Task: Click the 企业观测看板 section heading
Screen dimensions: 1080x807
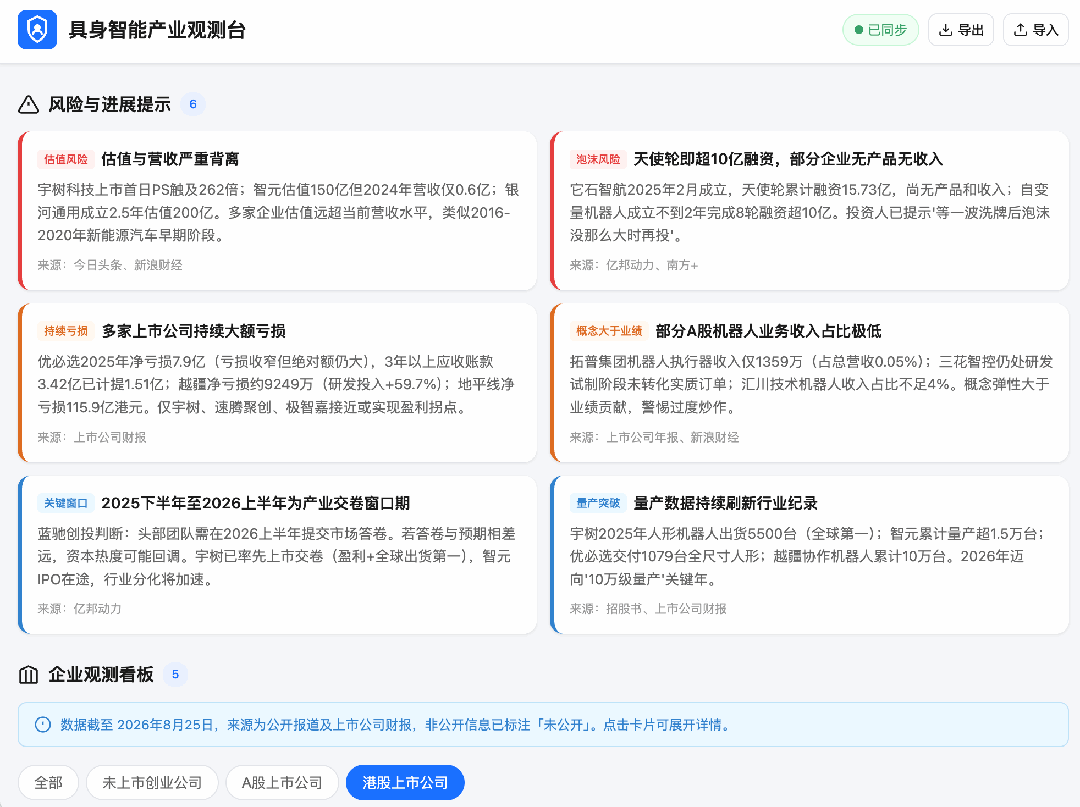Action: point(101,675)
